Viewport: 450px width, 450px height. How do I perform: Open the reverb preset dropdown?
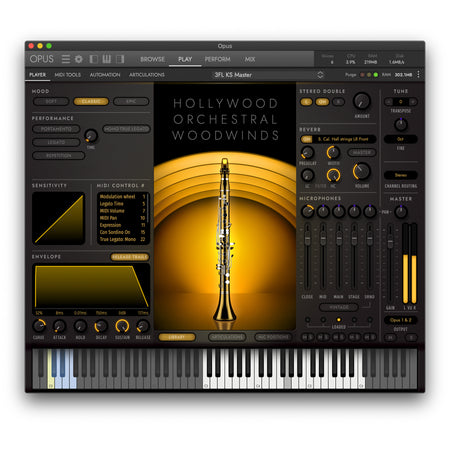click(x=343, y=139)
